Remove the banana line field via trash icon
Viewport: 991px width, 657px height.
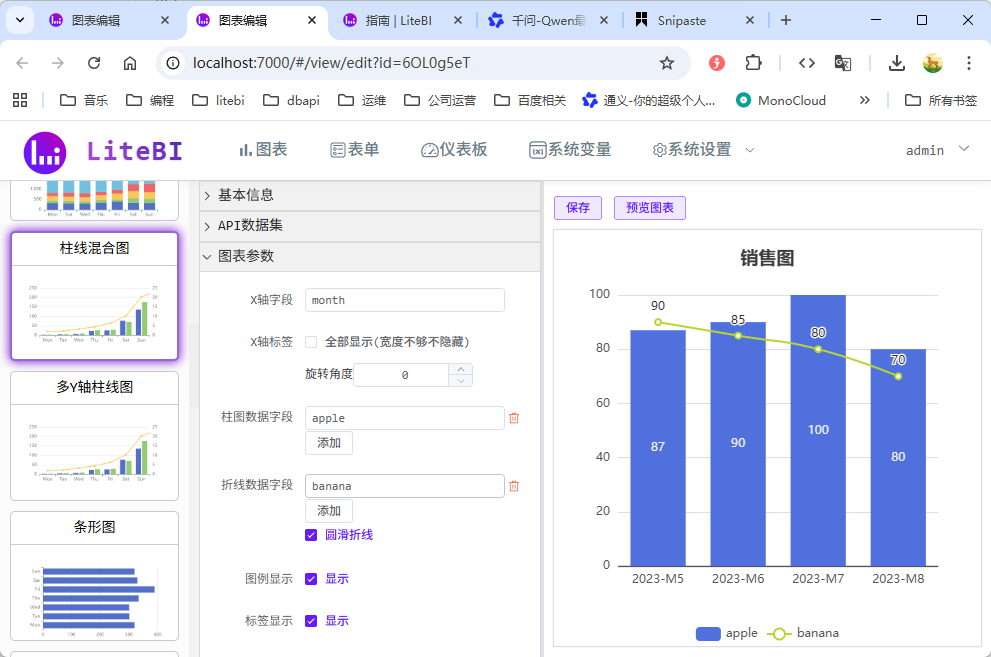[514, 486]
